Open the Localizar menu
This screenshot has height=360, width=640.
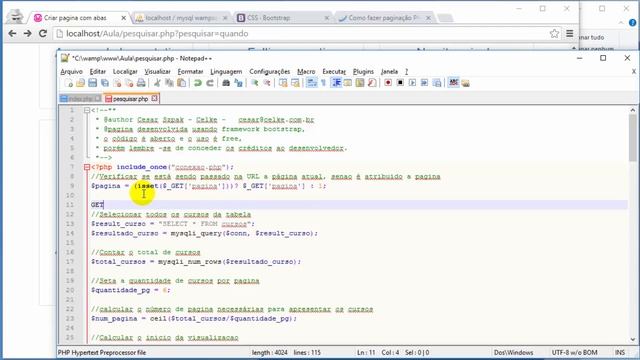tap(125, 71)
